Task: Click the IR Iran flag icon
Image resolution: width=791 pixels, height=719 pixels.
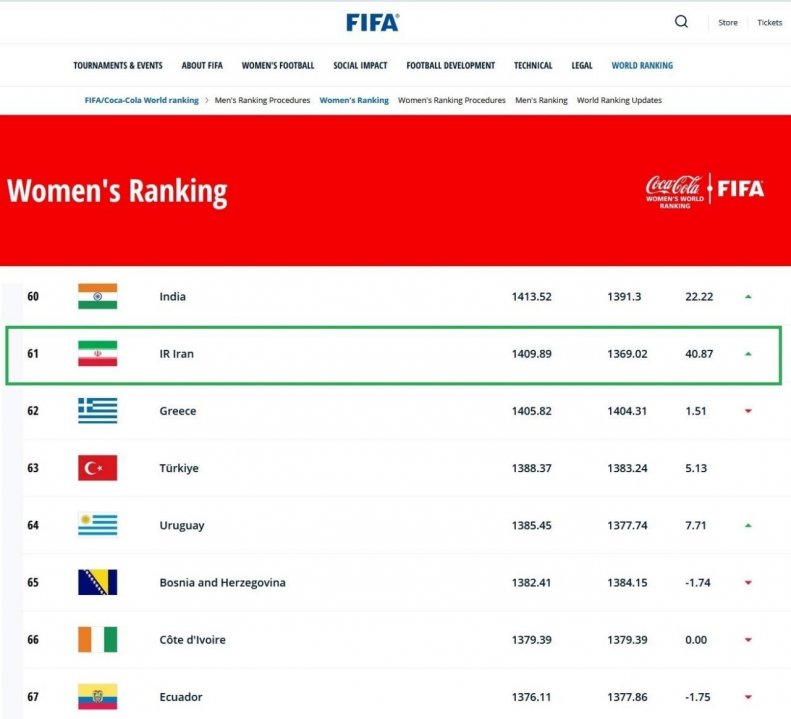Action: coord(97,353)
